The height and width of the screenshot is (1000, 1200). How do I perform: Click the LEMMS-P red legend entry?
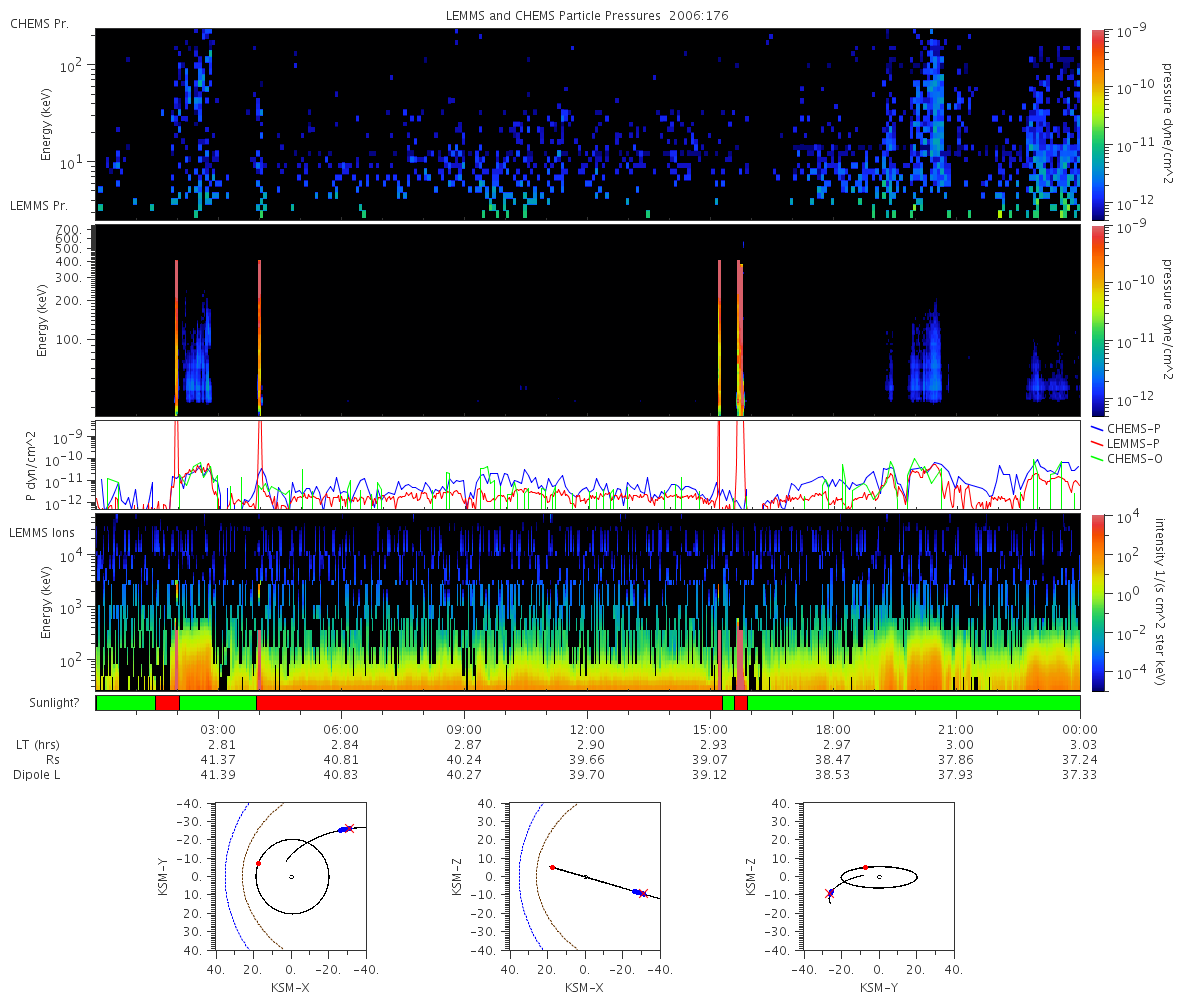pyautogui.click(x=1130, y=443)
